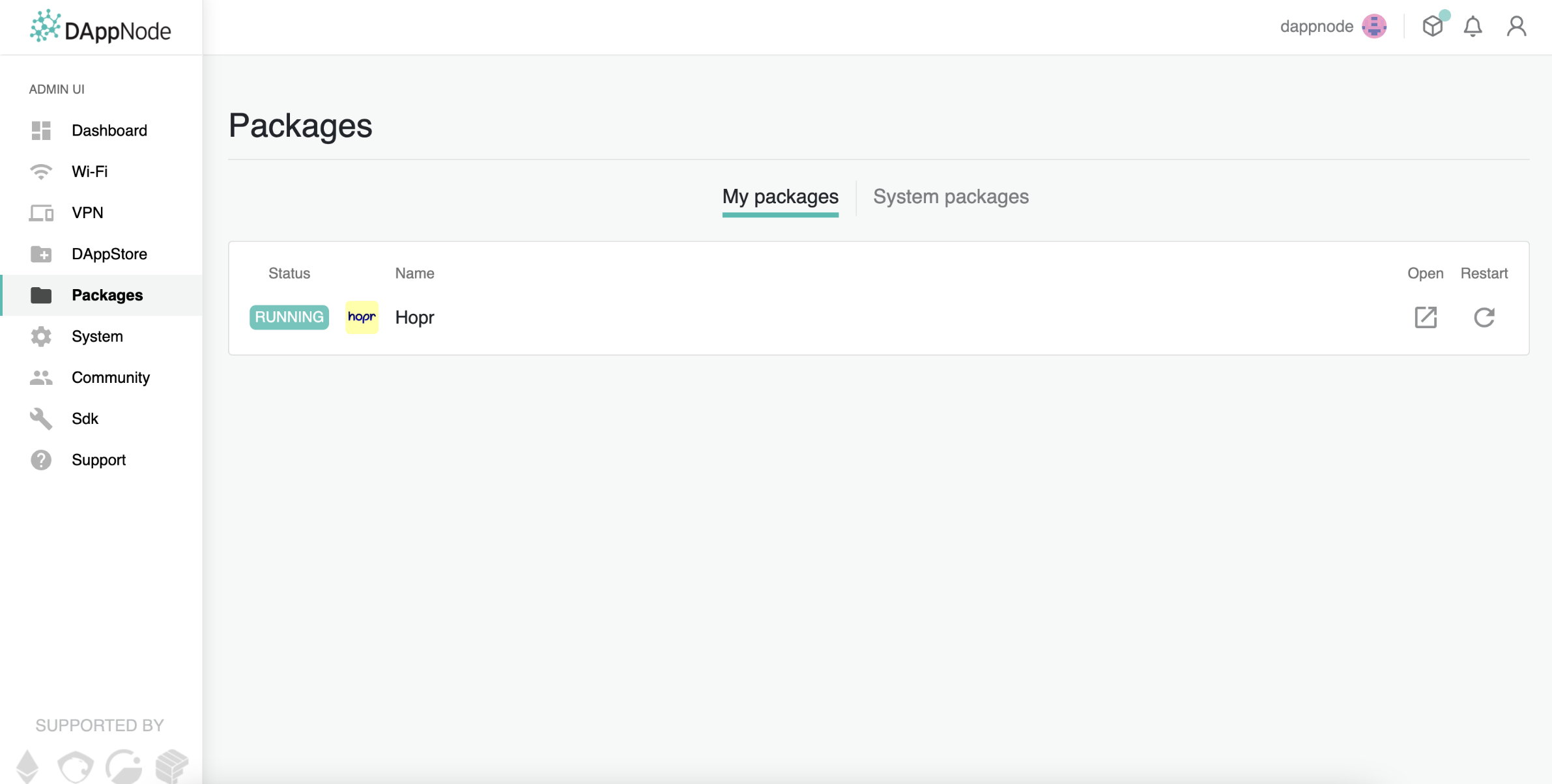Click the Packages folder icon

[41, 295]
